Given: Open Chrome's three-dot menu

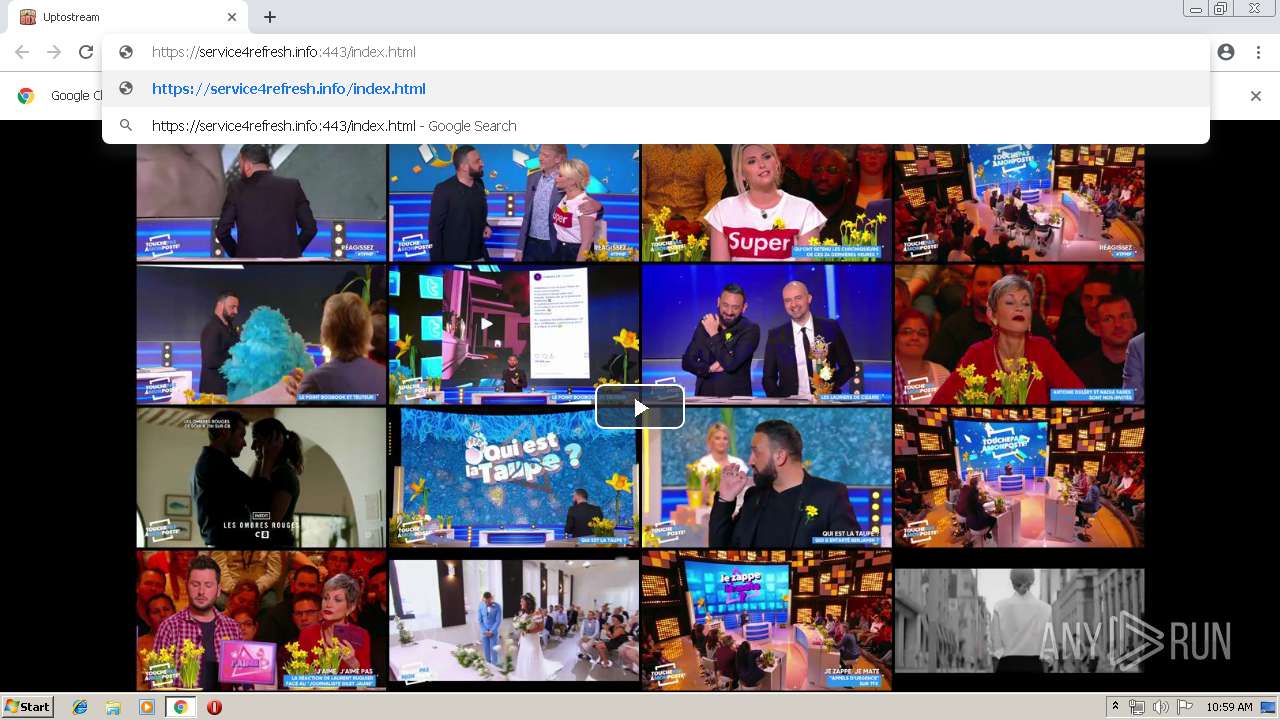Looking at the screenshot, I should [1258, 52].
